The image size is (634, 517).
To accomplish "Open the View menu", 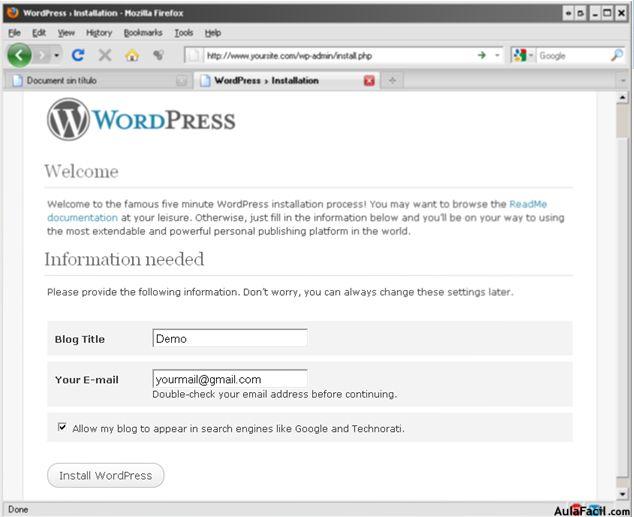I will [66, 33].
